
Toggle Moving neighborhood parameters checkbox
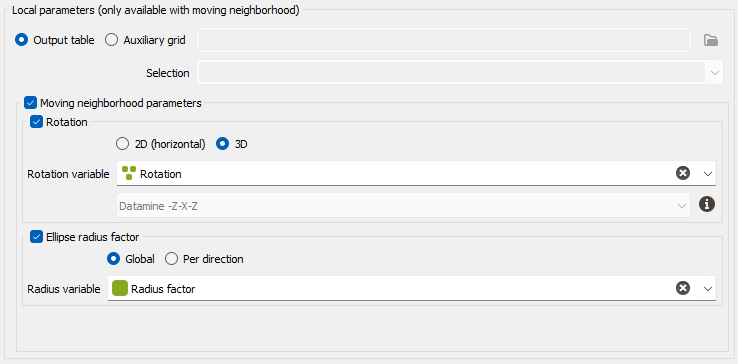pos(31,103)
